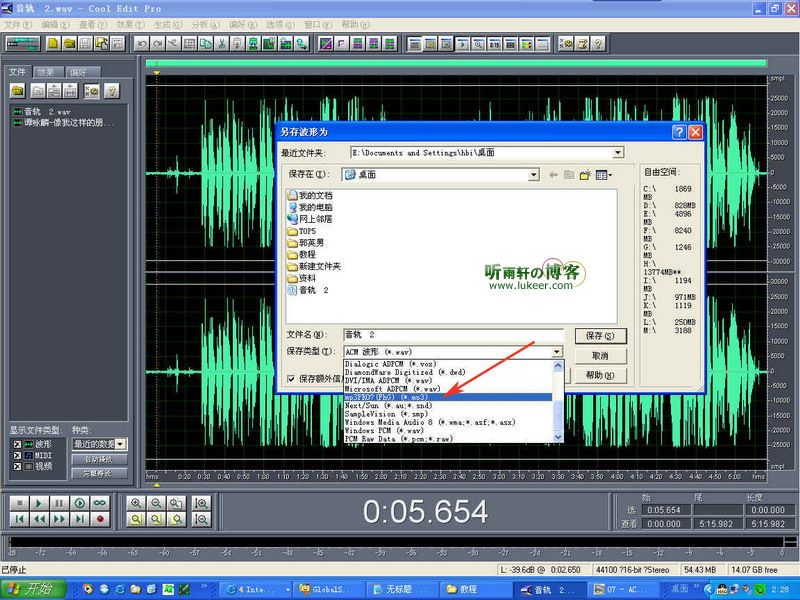Viewport: 800px width, 600px height.
Task: Click the Zoom Out Full icon
Action: pyautogui.click(x=176, y=504)
